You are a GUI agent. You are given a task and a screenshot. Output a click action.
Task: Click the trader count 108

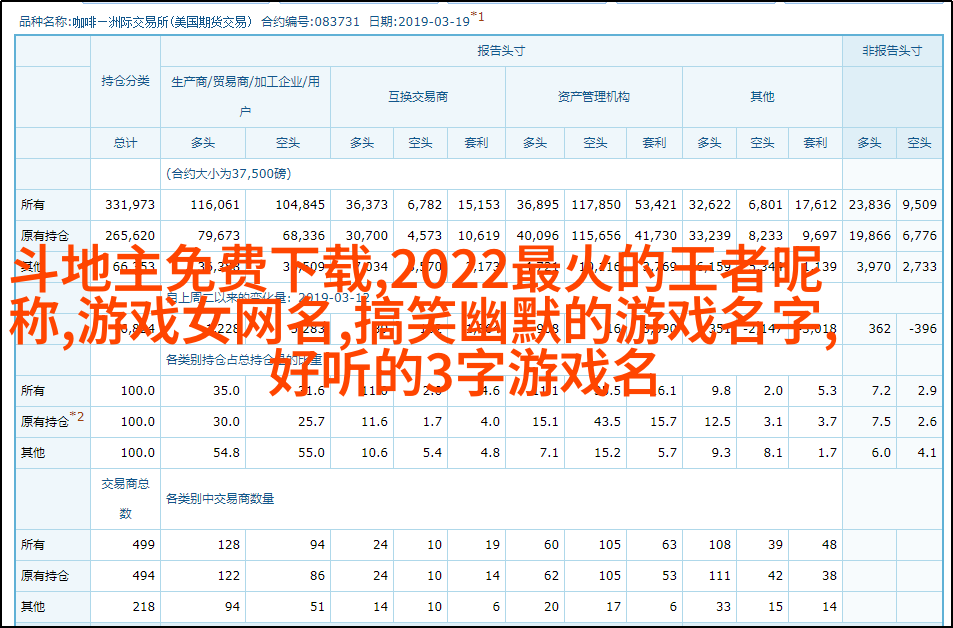coord(720,545)
